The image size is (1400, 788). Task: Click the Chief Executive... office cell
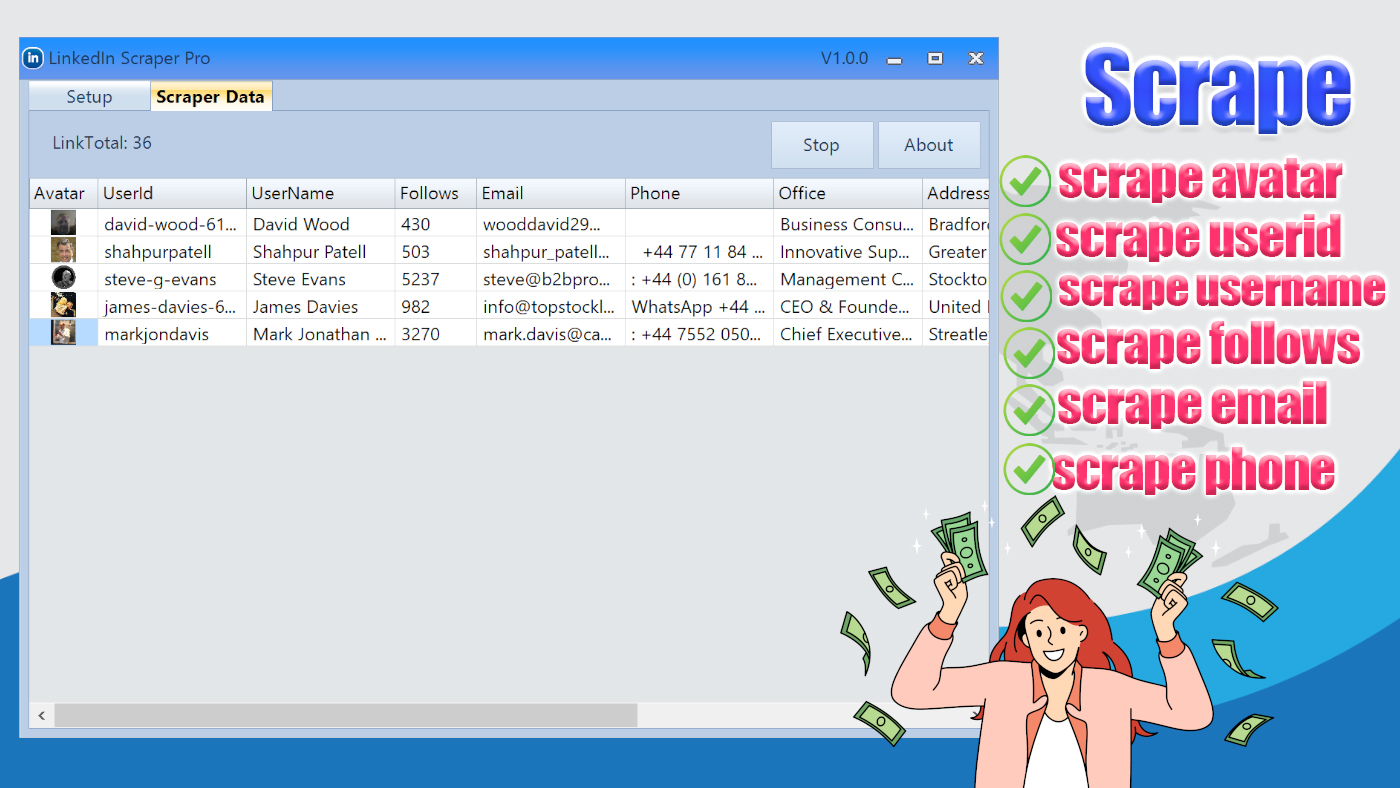pos(848,334)
